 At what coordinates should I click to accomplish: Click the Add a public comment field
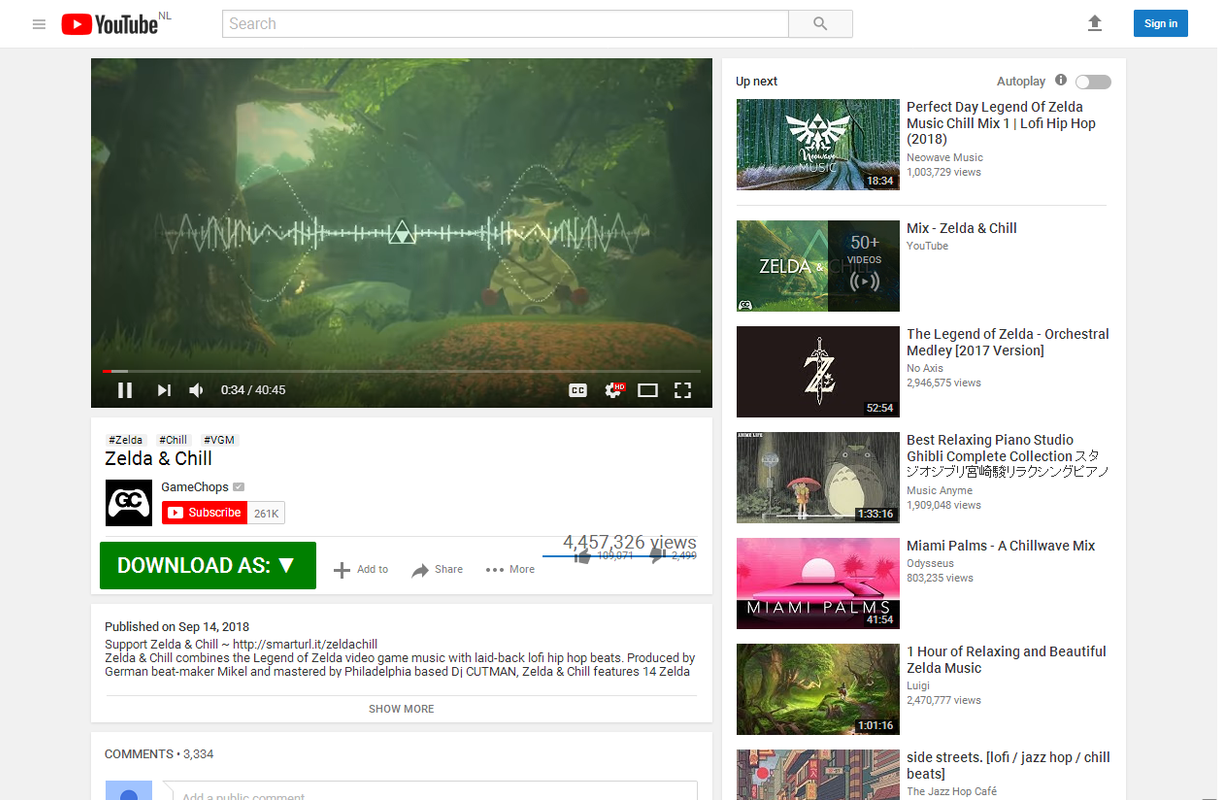[430, 793]
